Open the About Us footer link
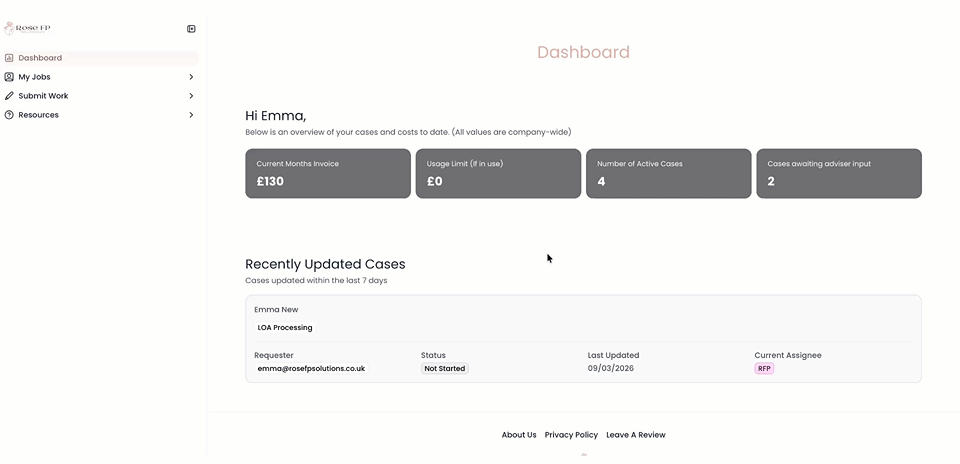960x464 pixels. pyautogui.click(x=519, y=435)
